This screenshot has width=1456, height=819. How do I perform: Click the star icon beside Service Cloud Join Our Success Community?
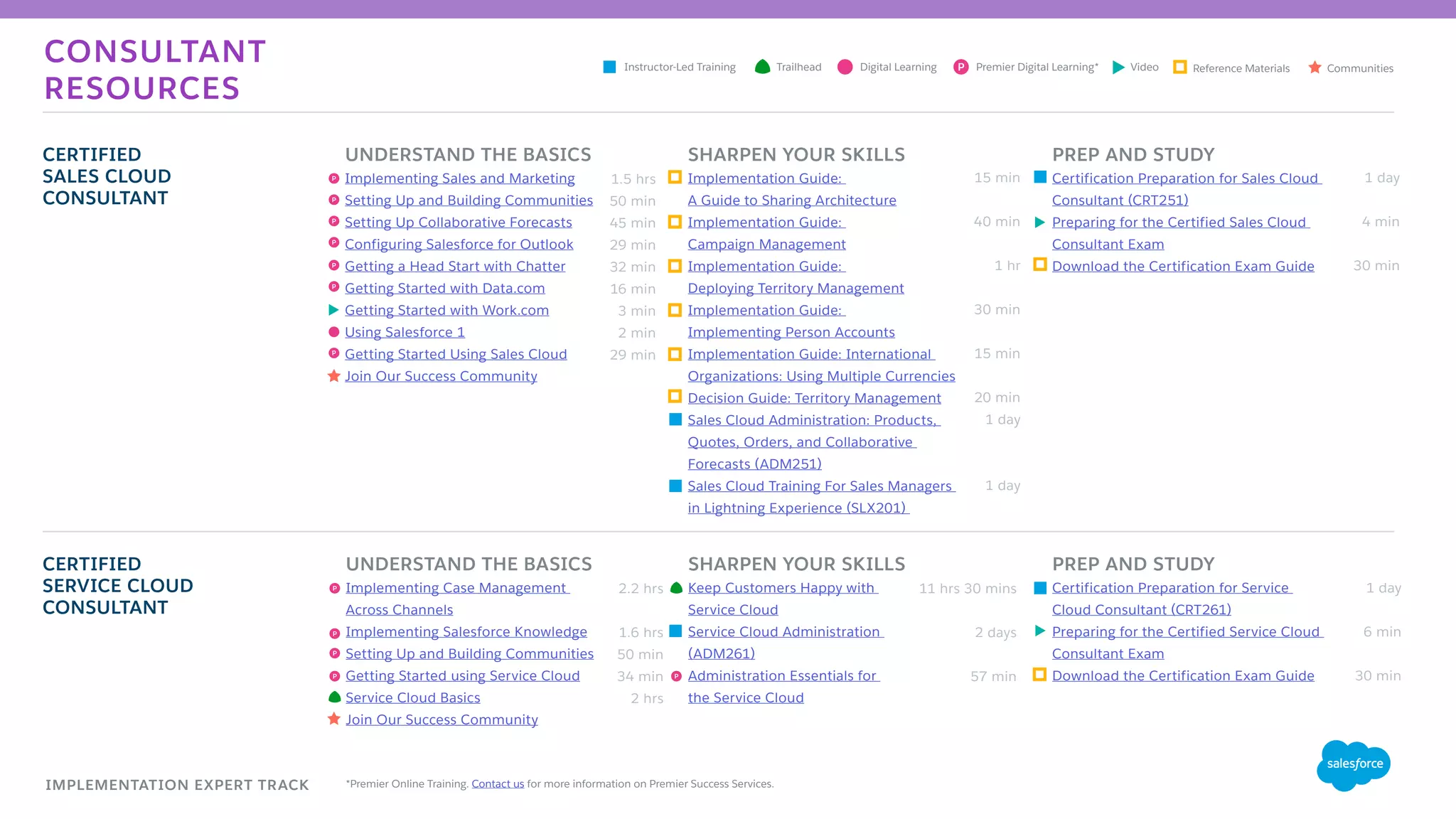(x=333, y=719)
